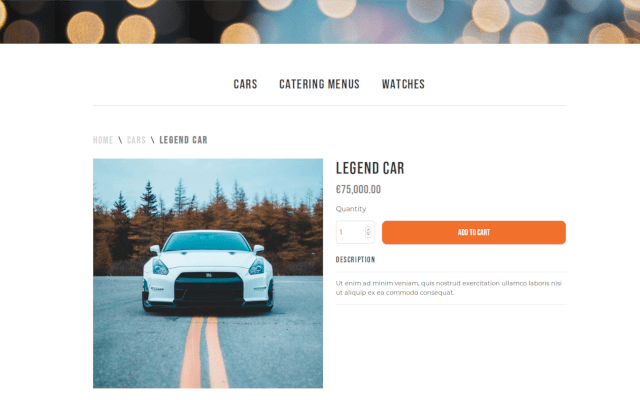Focus the Quantity input field
Viewport: 640px width, 400px height.
point(351,232)
